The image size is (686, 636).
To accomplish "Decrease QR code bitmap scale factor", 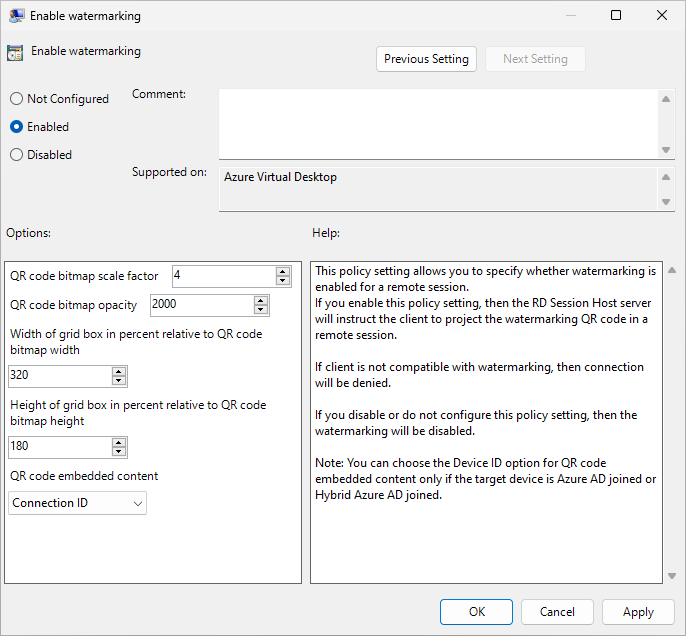I will tap(283, 281).
